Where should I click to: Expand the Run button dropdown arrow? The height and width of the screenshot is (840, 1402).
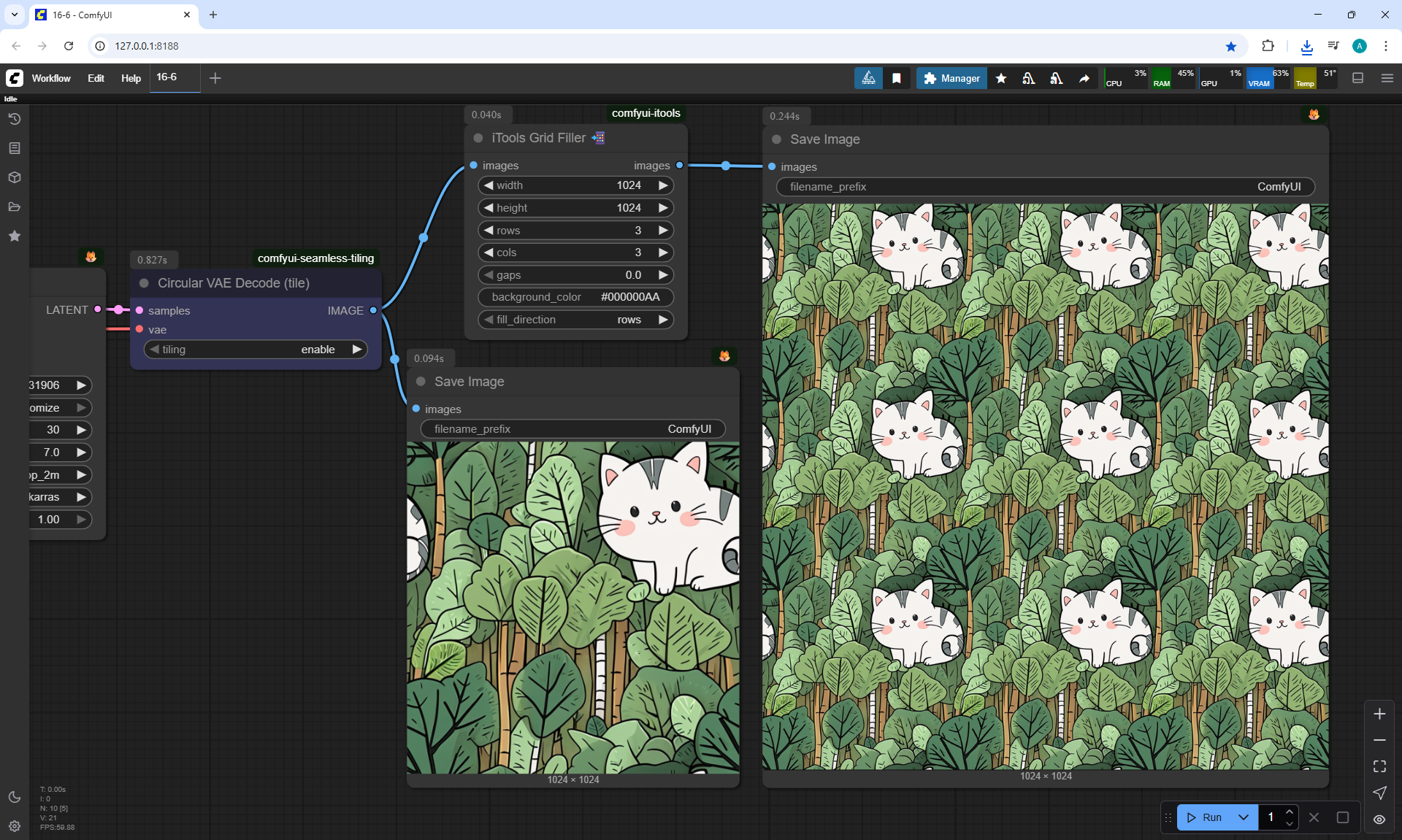pyautogui.click(x=1244, y=817)
